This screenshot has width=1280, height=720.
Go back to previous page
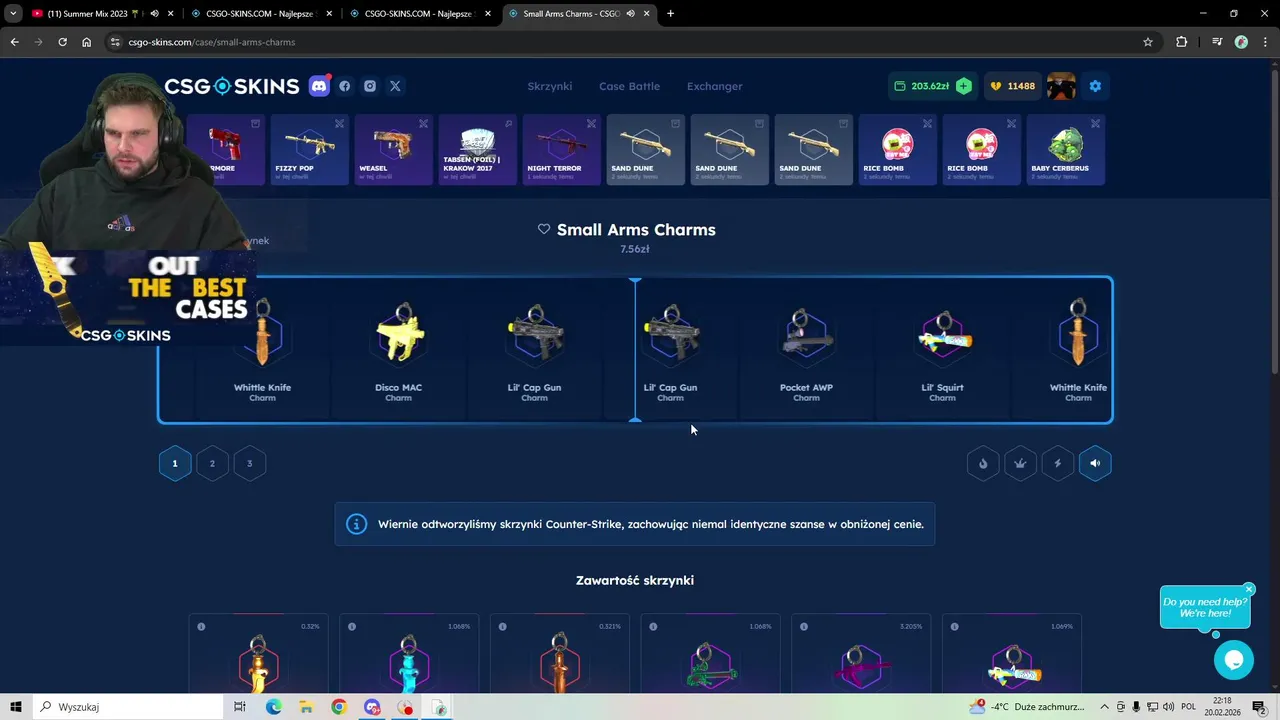[14, 42]
